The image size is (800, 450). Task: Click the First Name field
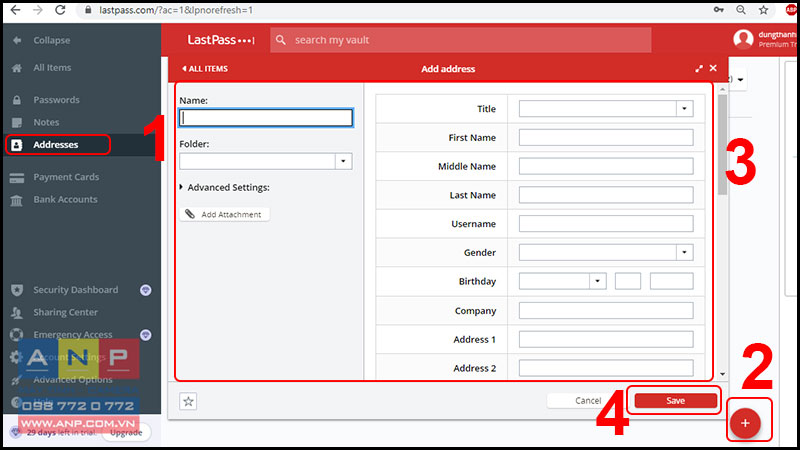(606, 137)
